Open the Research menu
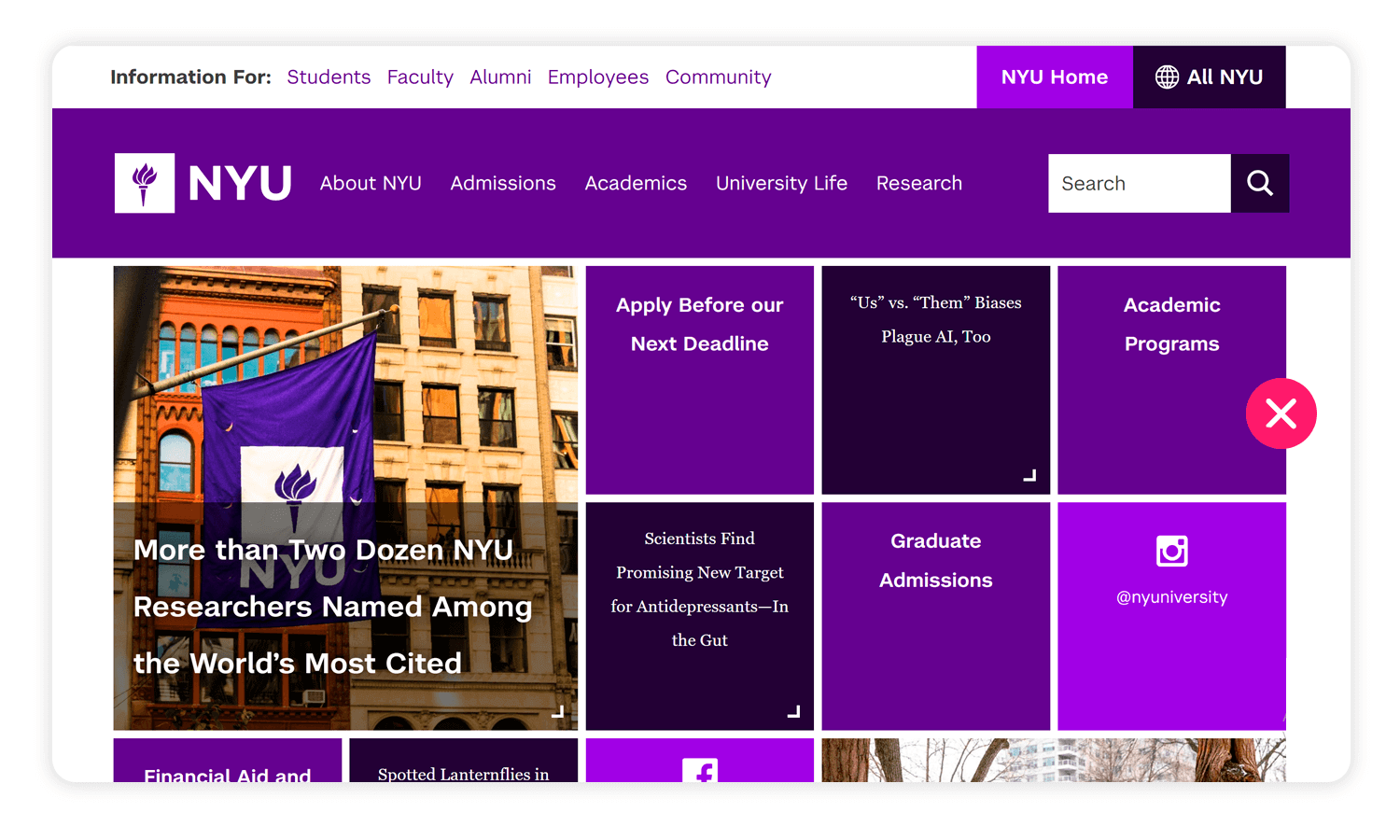1400x840 pixels. coord(919,183)
